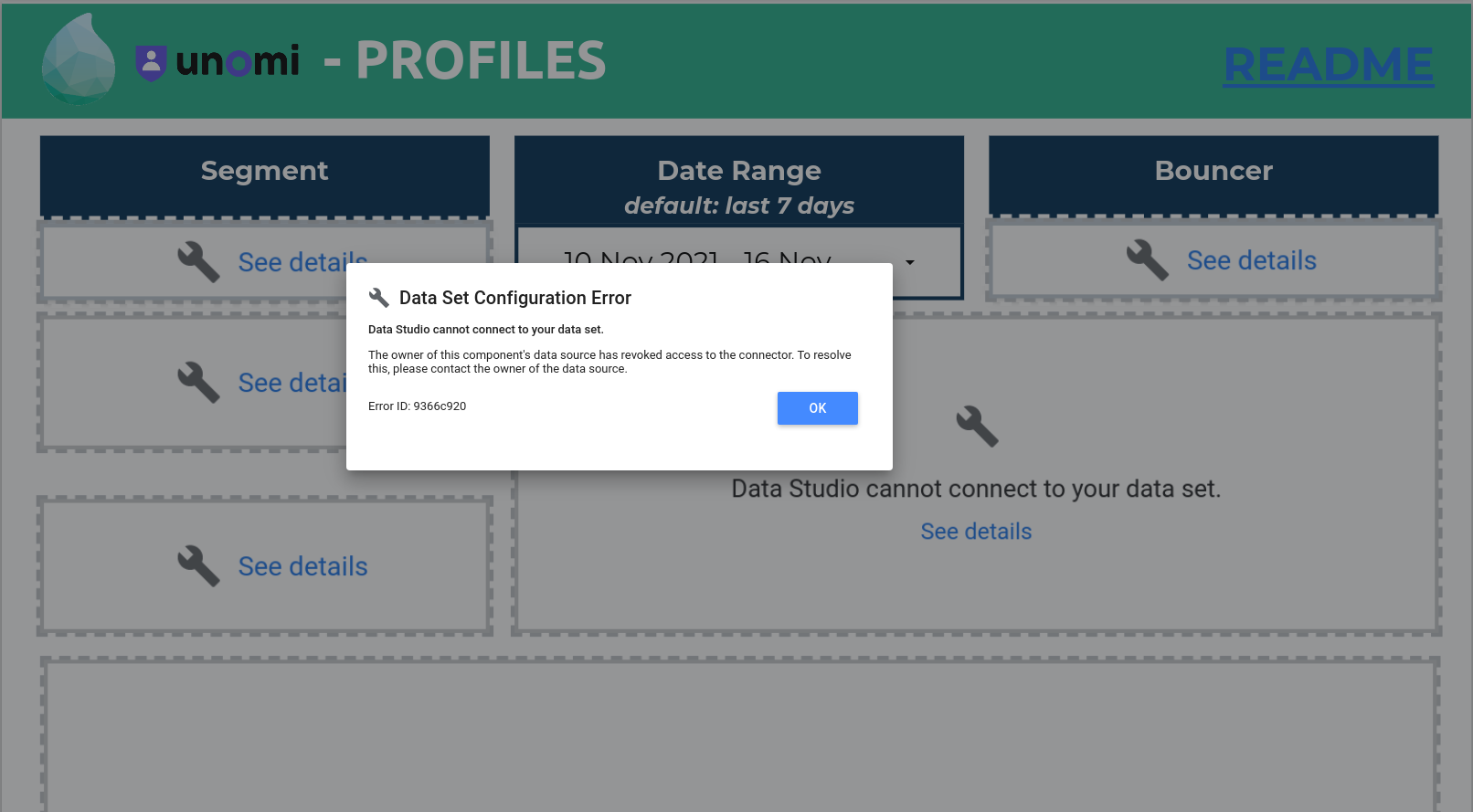This screenshot has width=1473, height=812.
Task: Click OK in the configuration error dialog
Action: tap(817, 408)
